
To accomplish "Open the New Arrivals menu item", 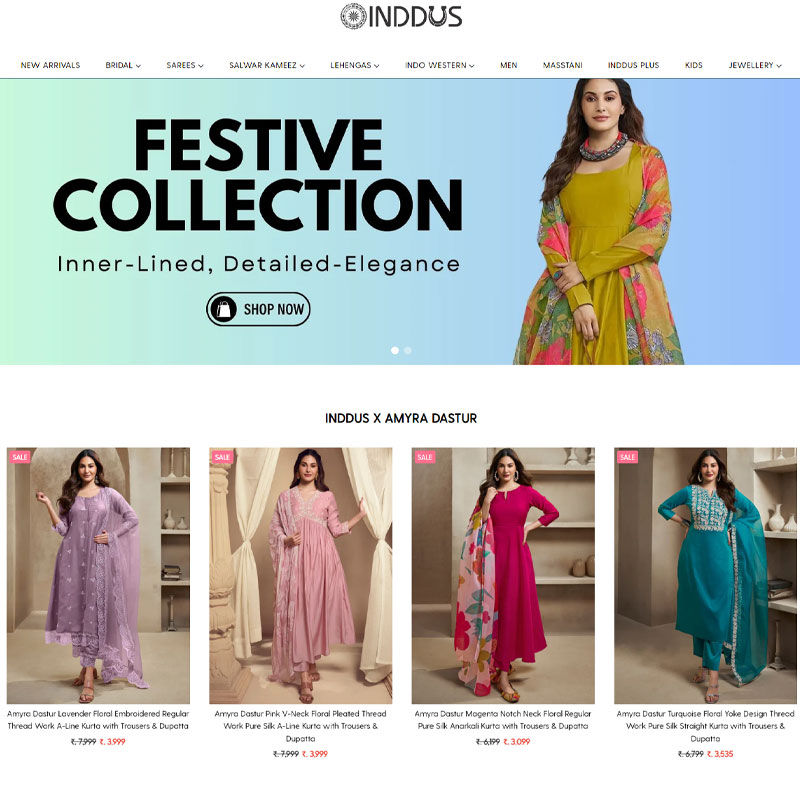I will click(x=50, y=65).
